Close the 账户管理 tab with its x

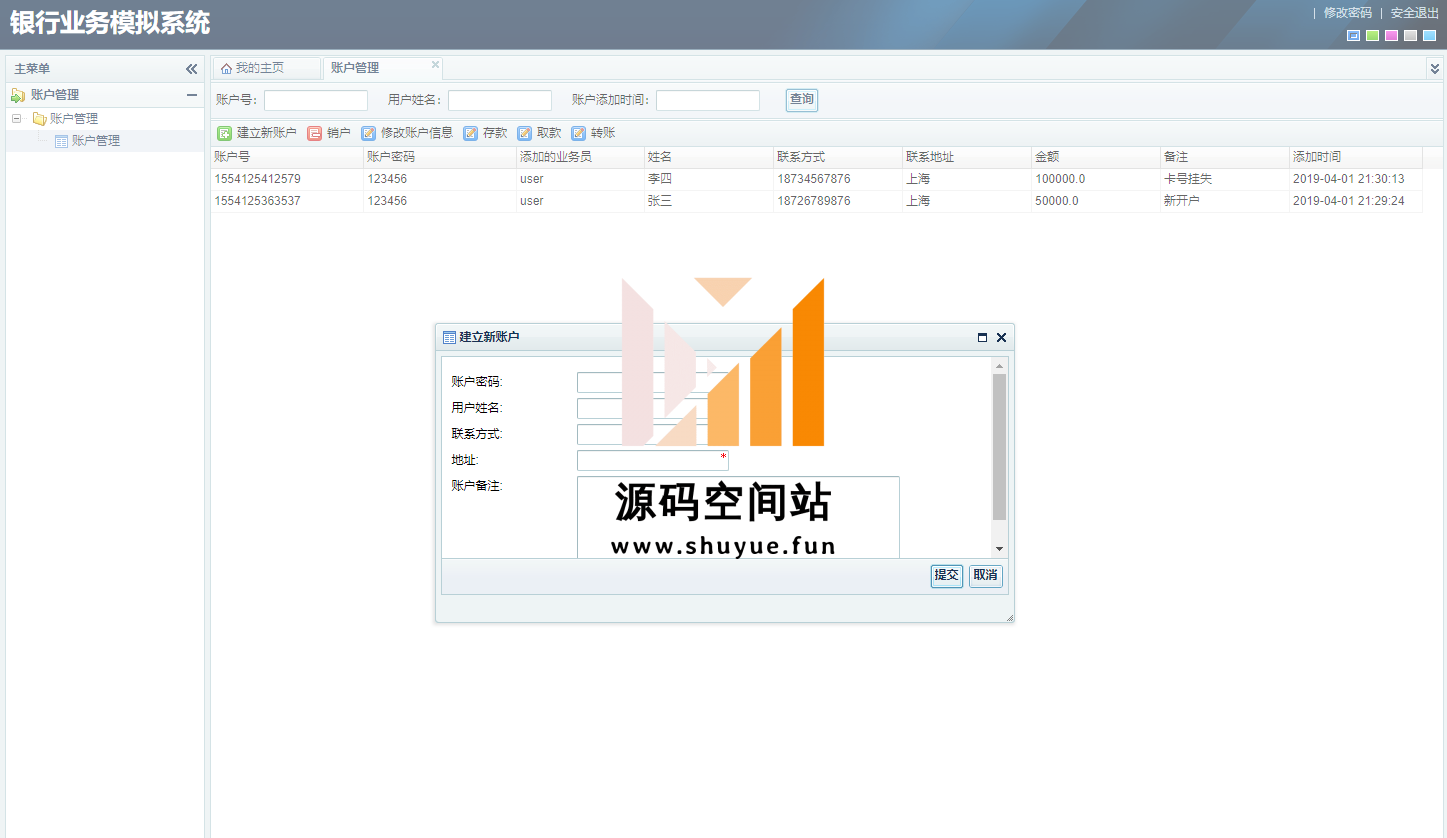435,65
